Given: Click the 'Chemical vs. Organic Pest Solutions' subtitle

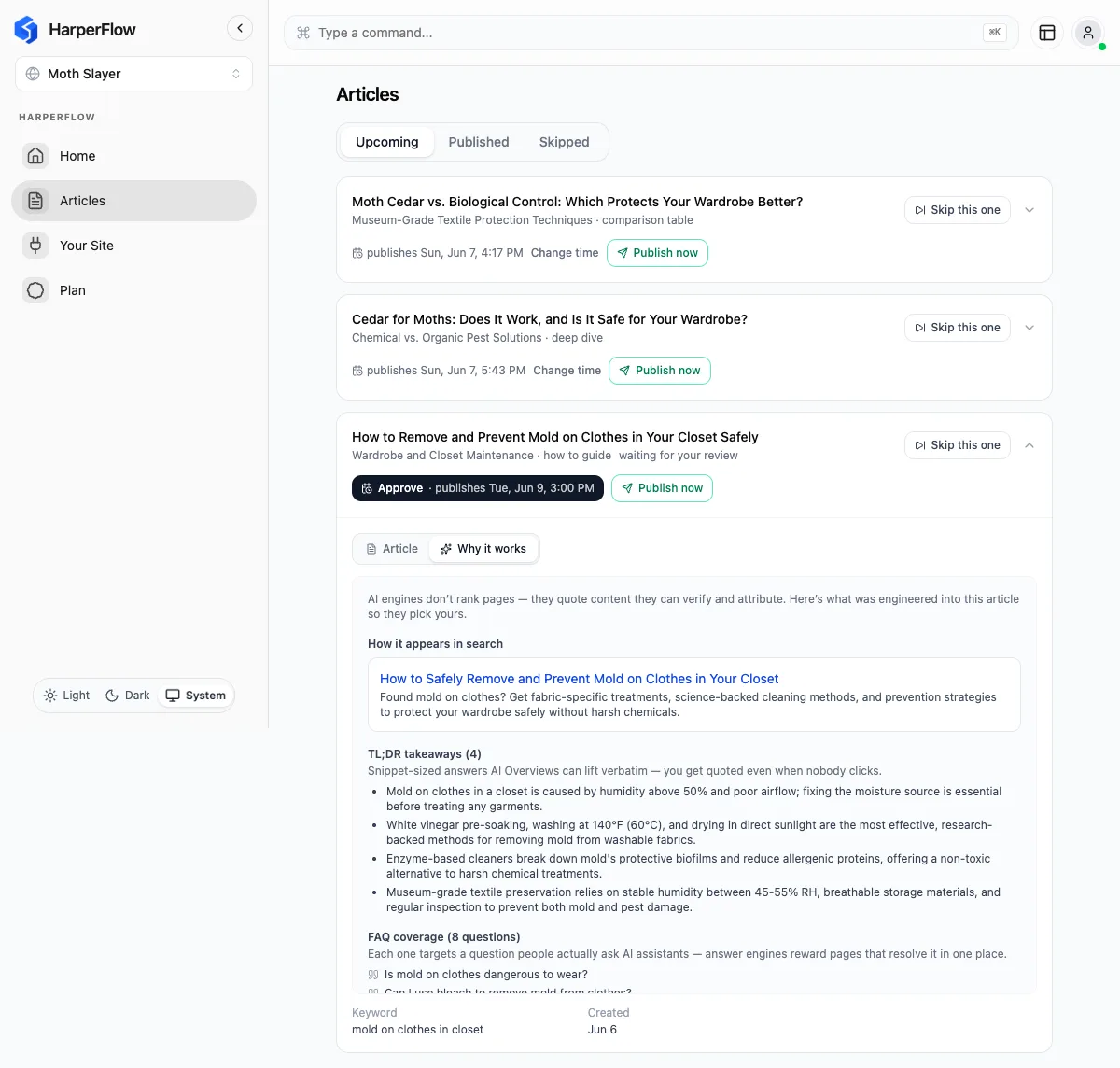Looking at the screenshot, I should point(447,338).
